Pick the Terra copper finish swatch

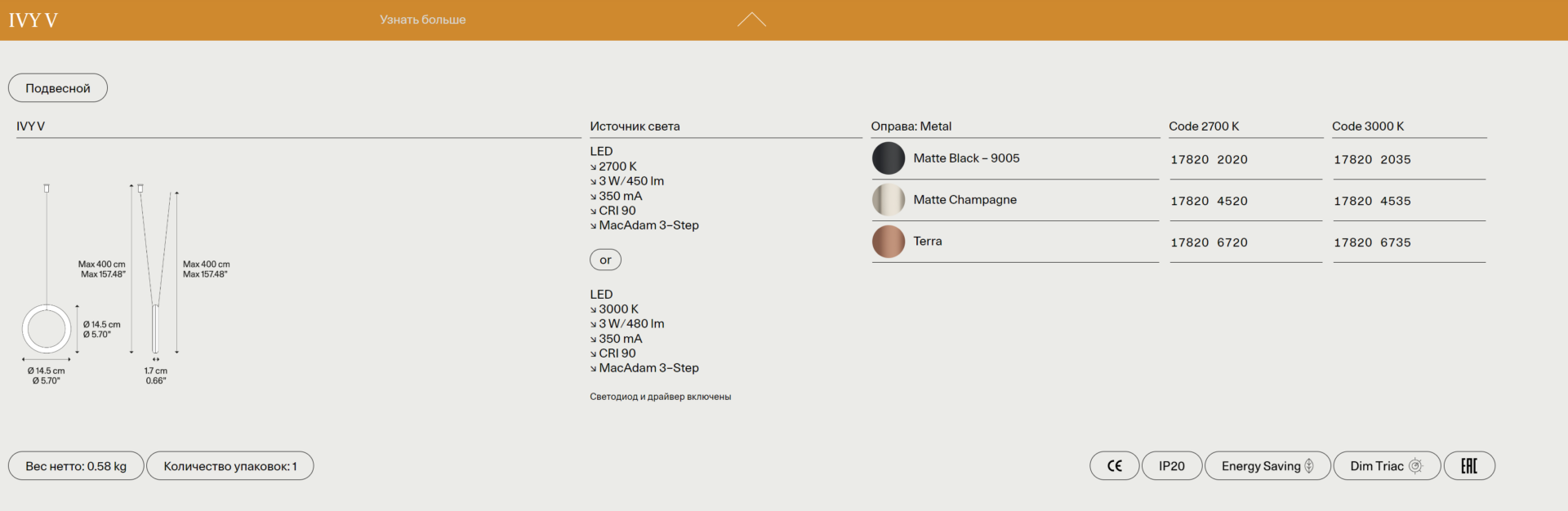888,242
